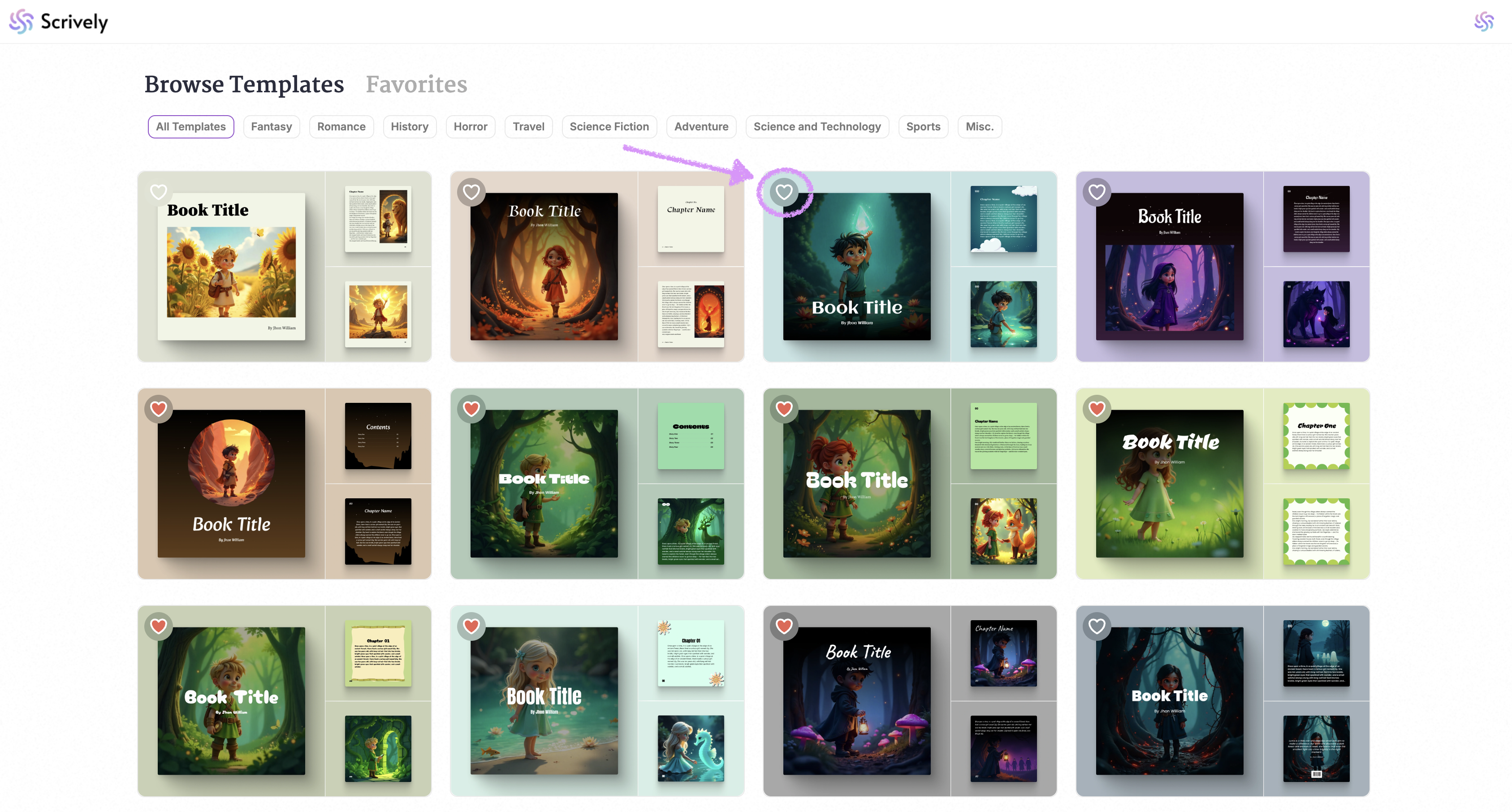Favorite the purple forest girl template
The width and height of the screenshot is (1512, 812).
coord(1097,192)
